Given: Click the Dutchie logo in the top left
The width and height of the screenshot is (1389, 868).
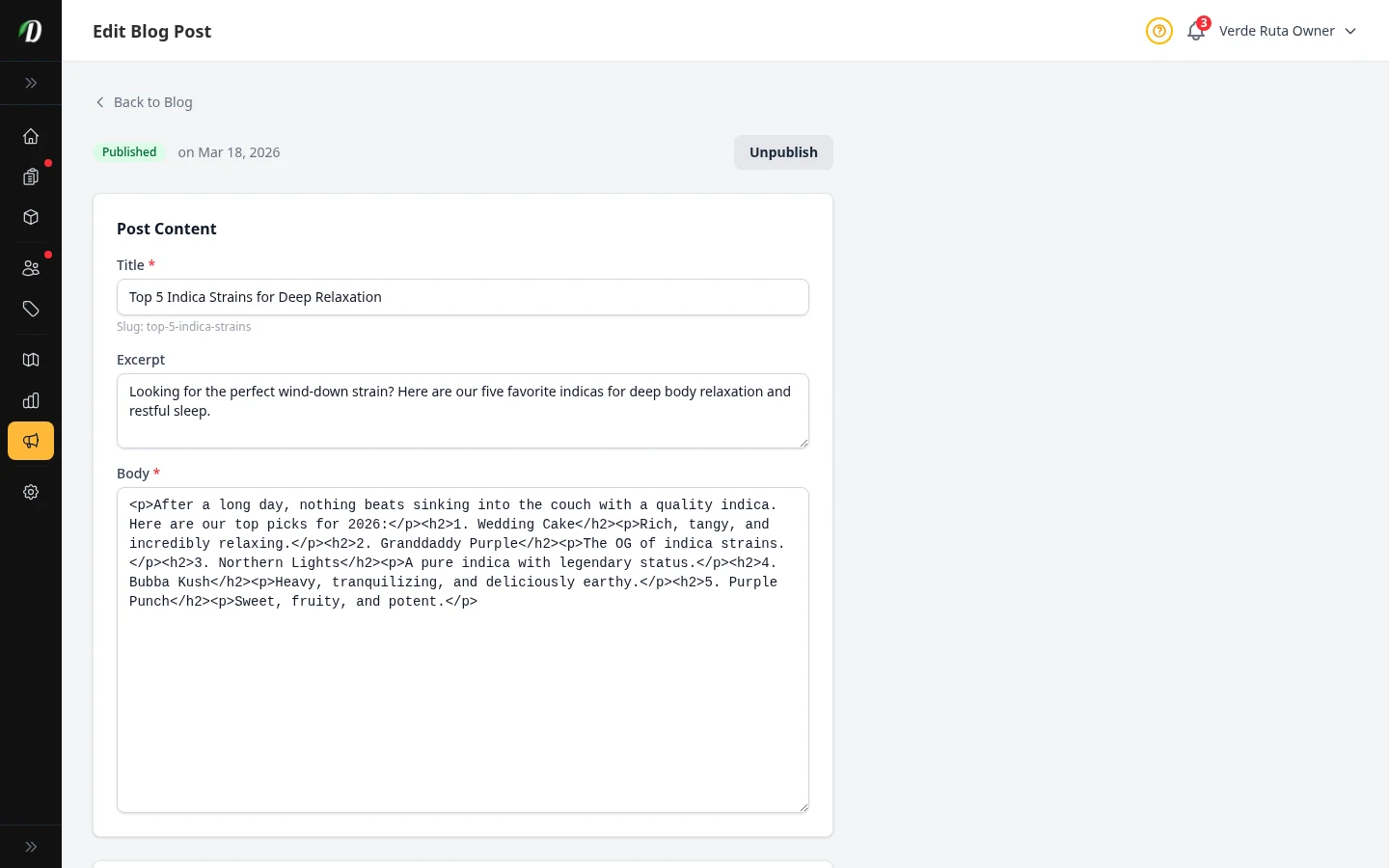Looking at the screenshot, I should coord(30,30).
